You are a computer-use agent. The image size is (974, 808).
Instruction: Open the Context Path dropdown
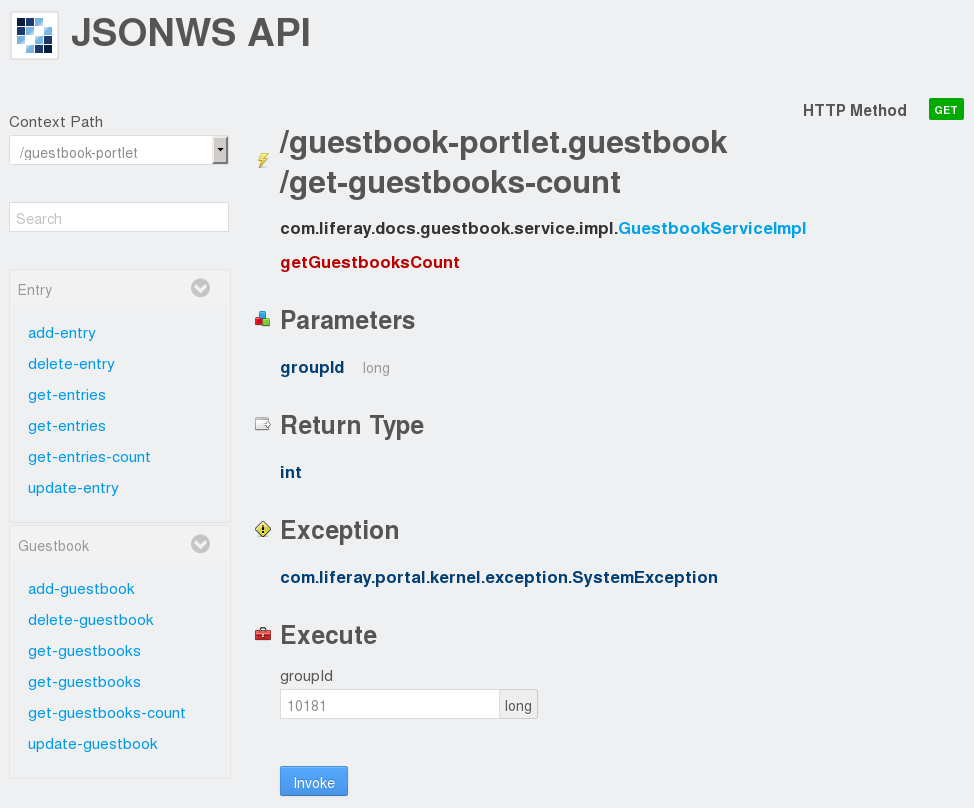(x=119, y=151)
